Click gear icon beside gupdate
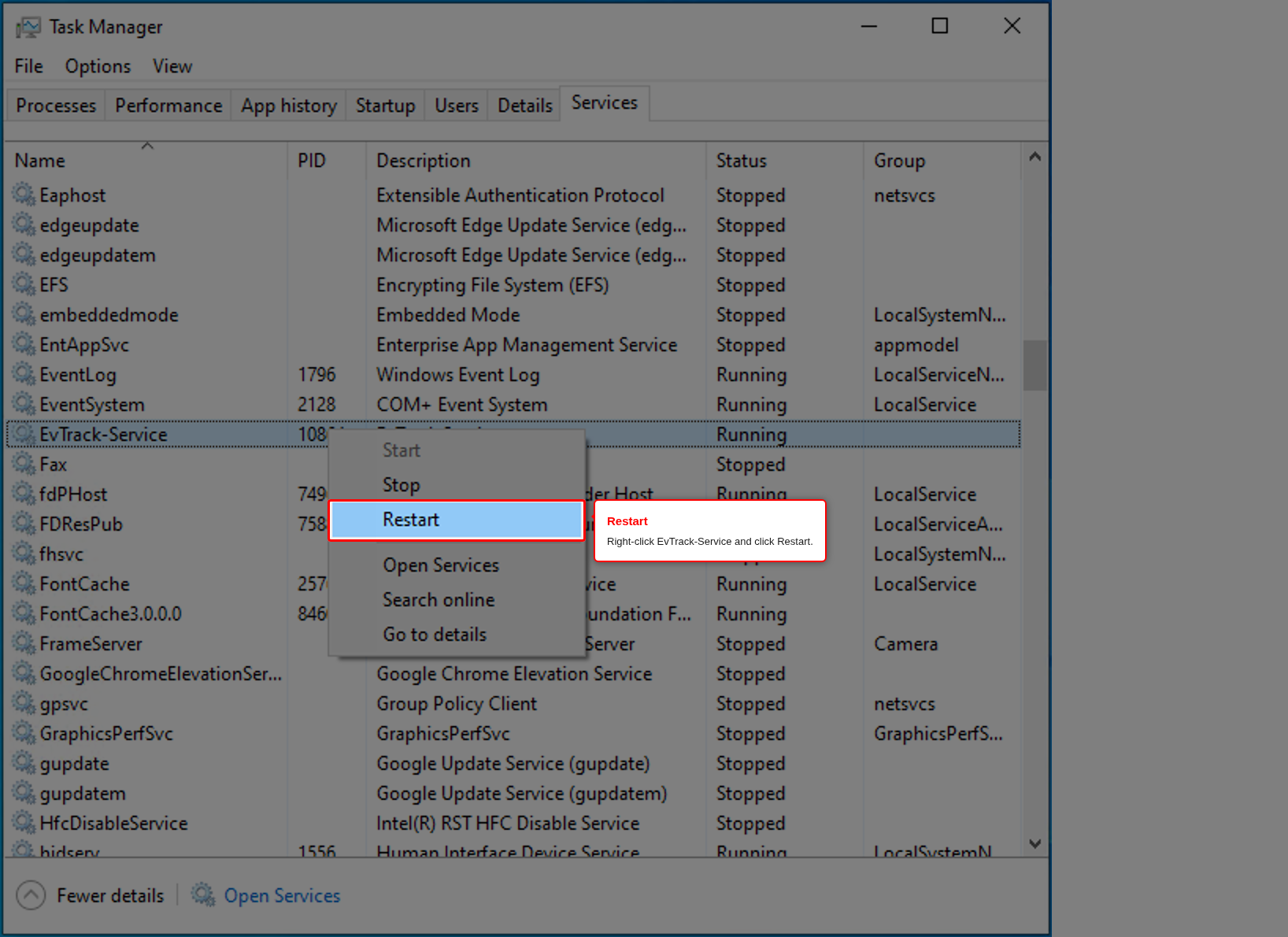 click(x=24, y=762)
